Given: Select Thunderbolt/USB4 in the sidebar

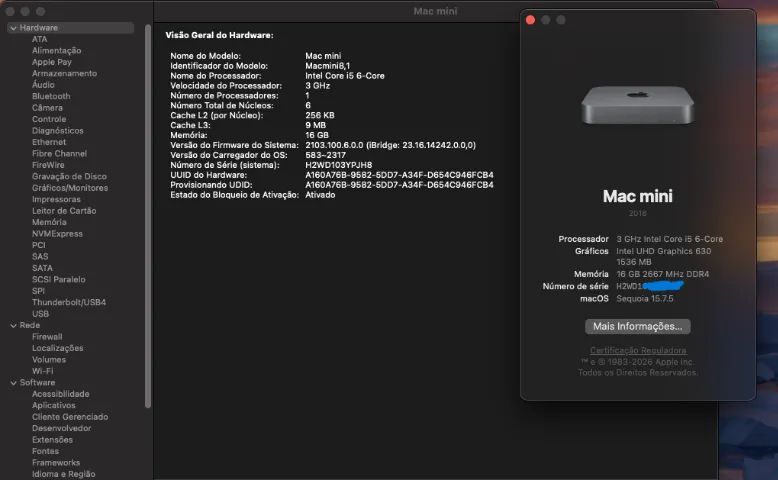Looking at the screenshot, I should (69, 302).
